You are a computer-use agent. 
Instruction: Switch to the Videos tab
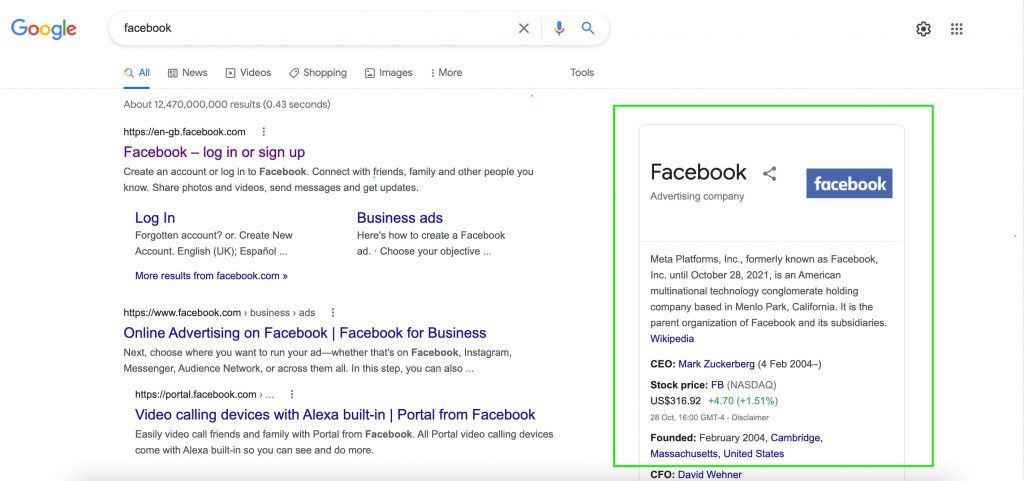click(x=248, y=73)
